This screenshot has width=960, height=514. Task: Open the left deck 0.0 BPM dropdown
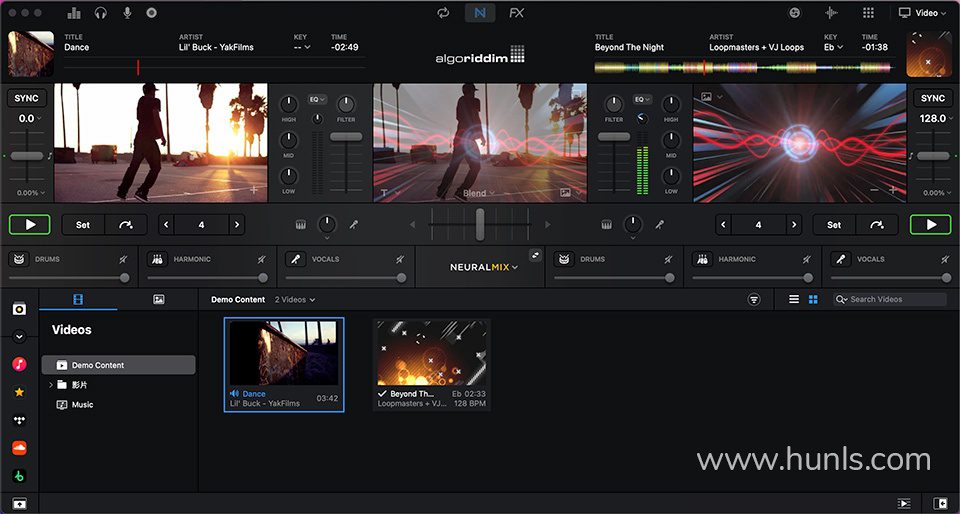pyautogui.click(x=29, y=119)
